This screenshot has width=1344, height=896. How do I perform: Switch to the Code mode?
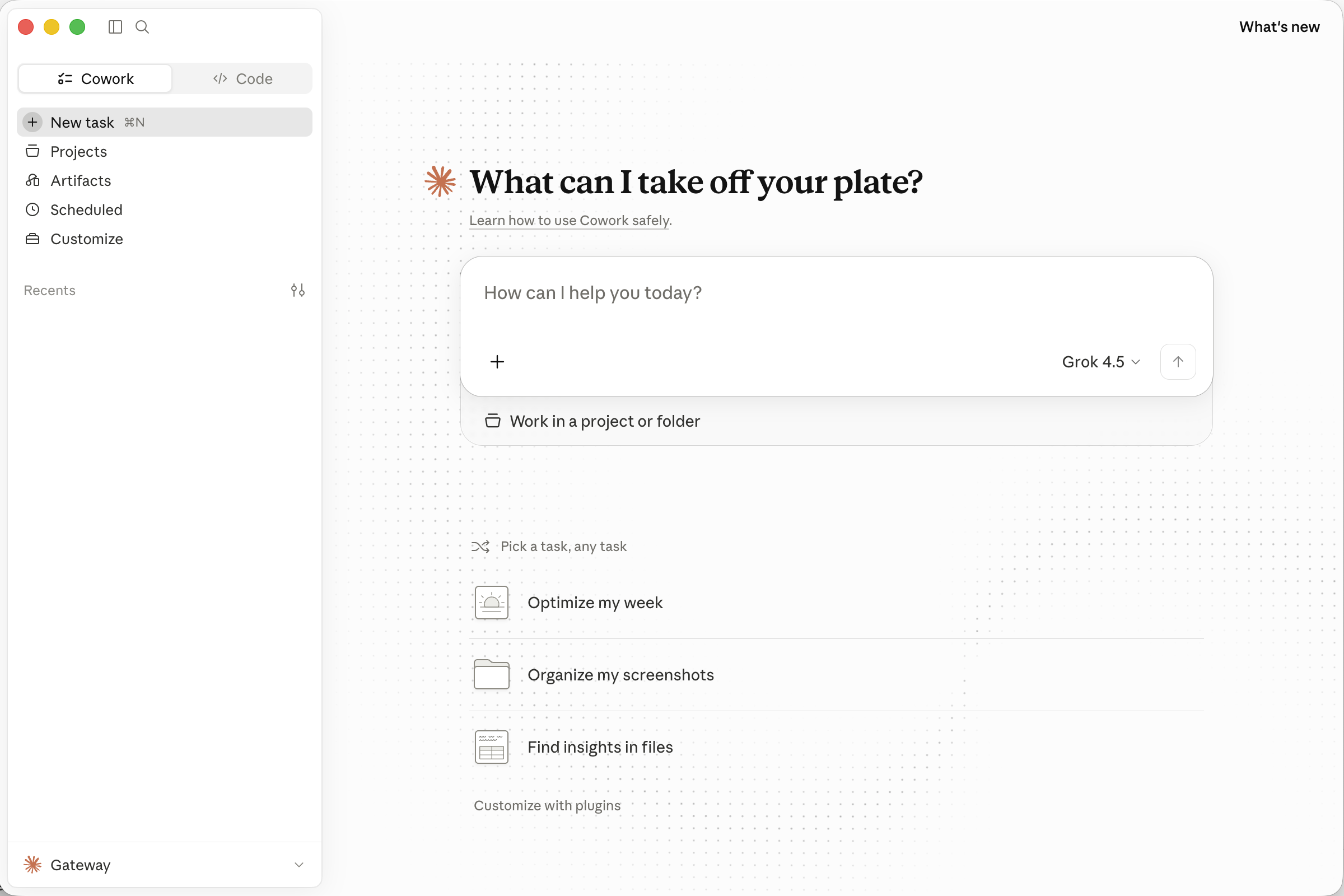[242, 78]
